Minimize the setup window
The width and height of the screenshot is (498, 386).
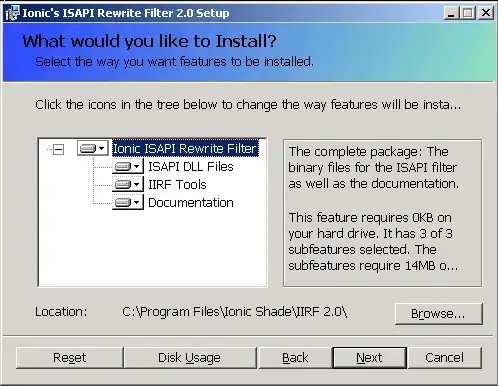(x=451, y=13)
